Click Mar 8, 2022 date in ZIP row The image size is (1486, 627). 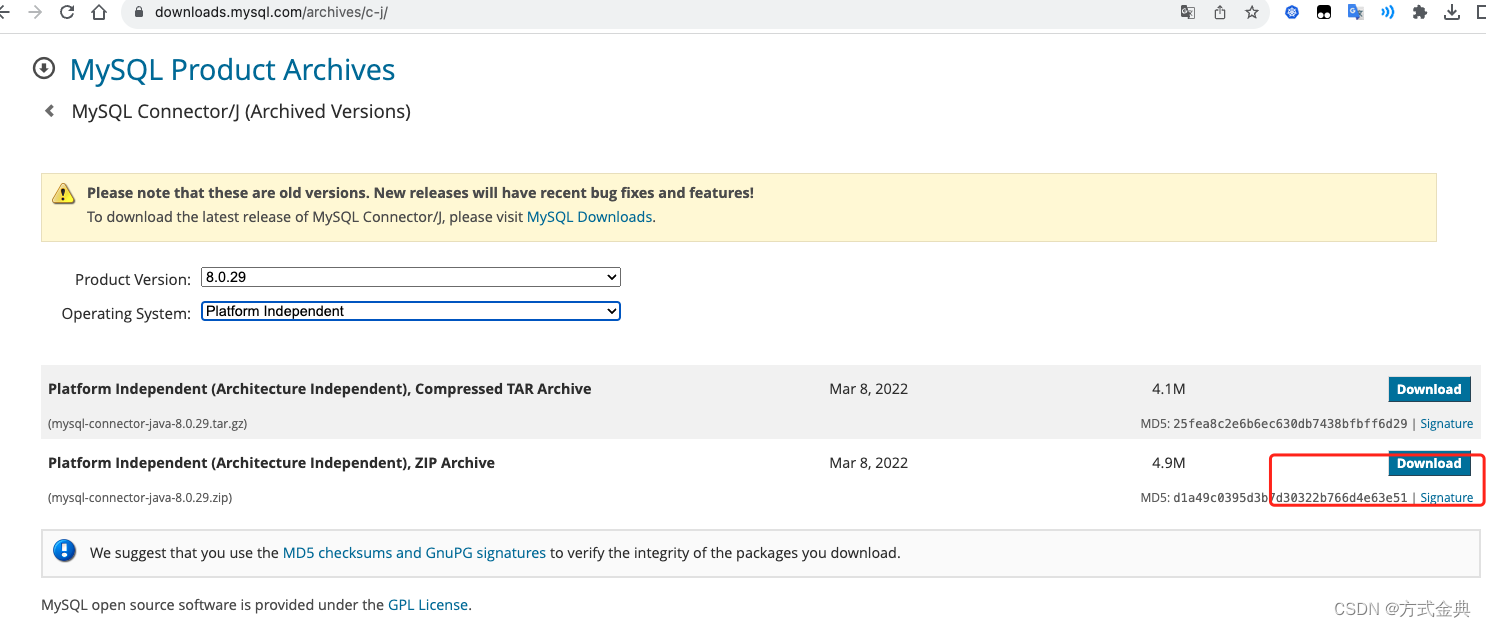tap(868, 463)
